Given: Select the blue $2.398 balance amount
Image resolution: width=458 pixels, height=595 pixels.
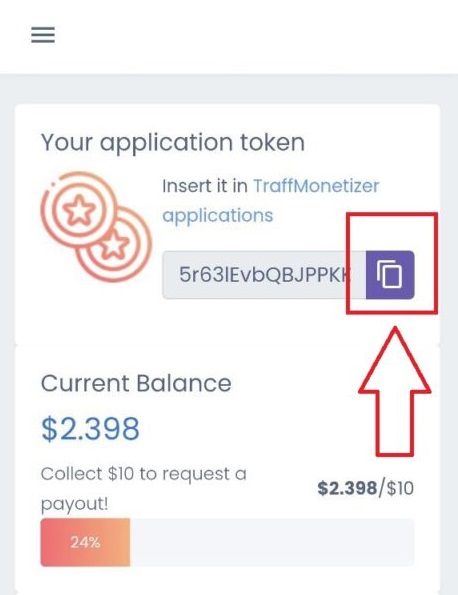Looking at the screenshot, I should (x=90, y=429).
